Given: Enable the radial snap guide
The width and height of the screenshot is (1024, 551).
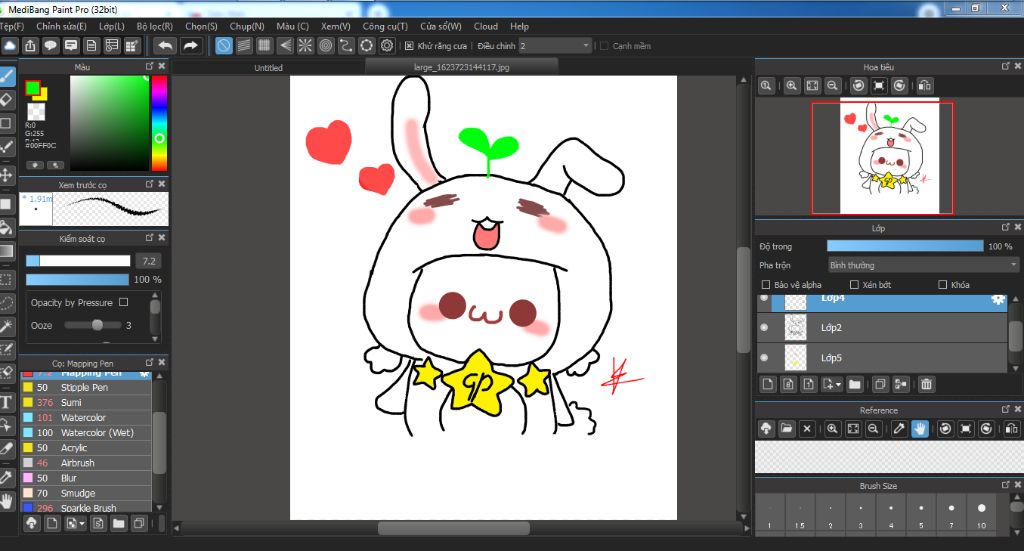Looking at the screenshot, I should [x=305, y=46].
